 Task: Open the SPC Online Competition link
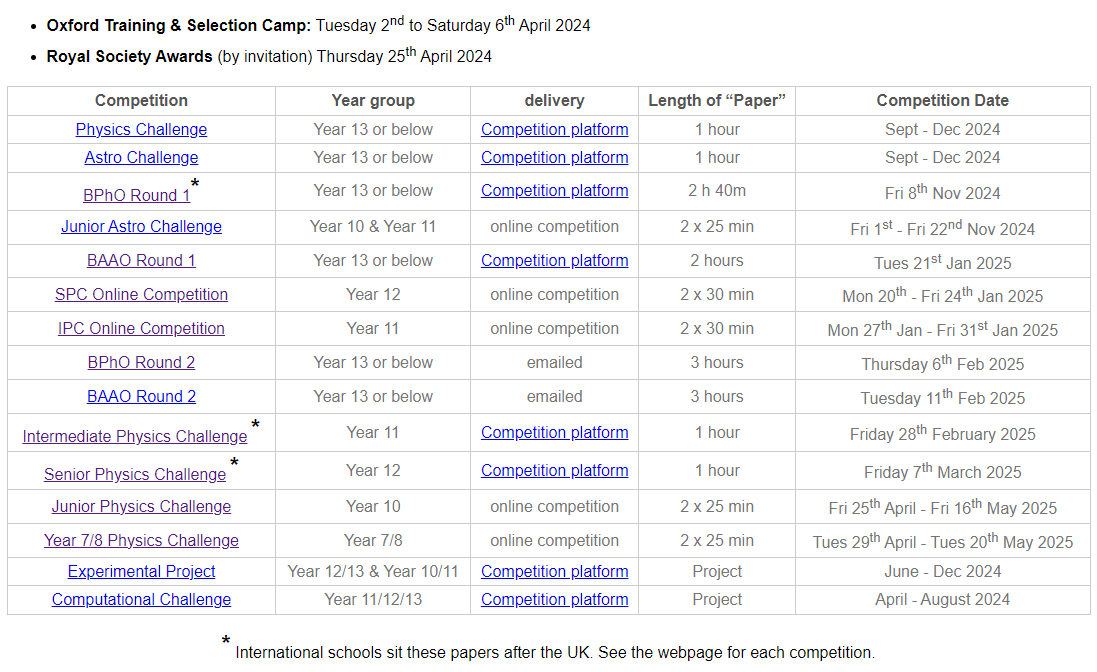[141, 294]
